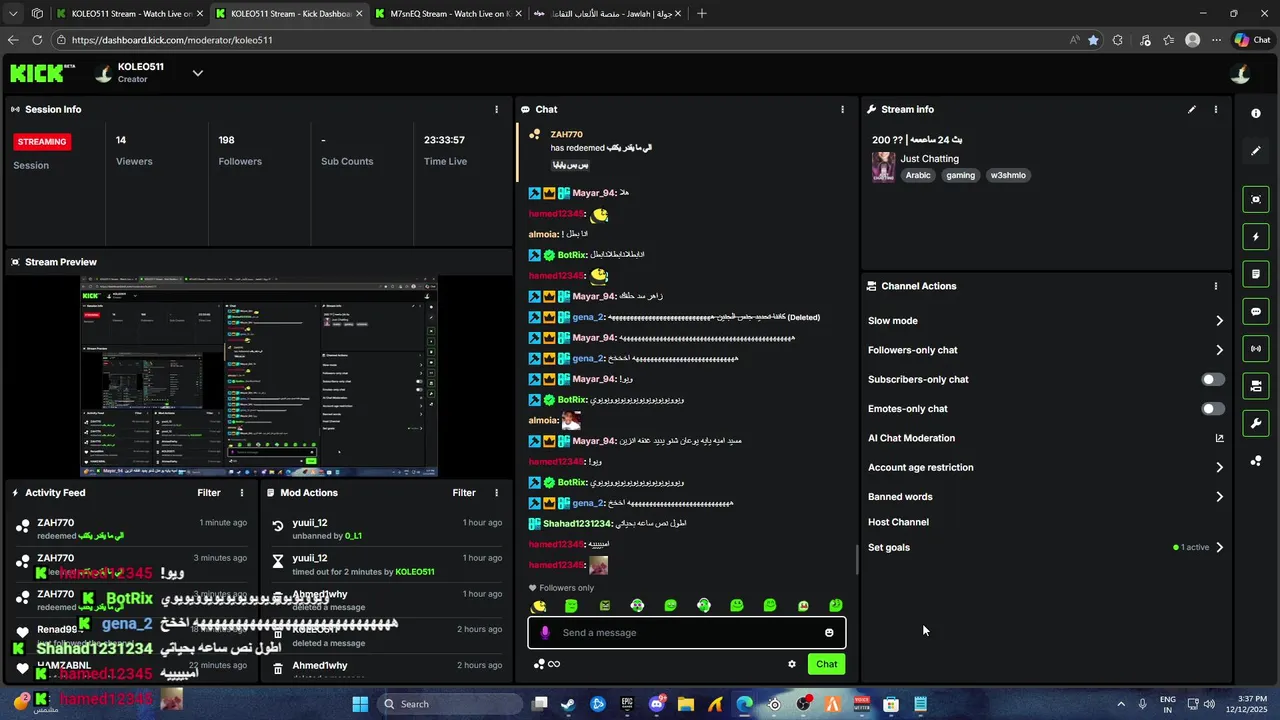Toggle the stream preview widget icon in sidebar
This screenshot has height=720, width=1280.
(x=1256, y=199)
